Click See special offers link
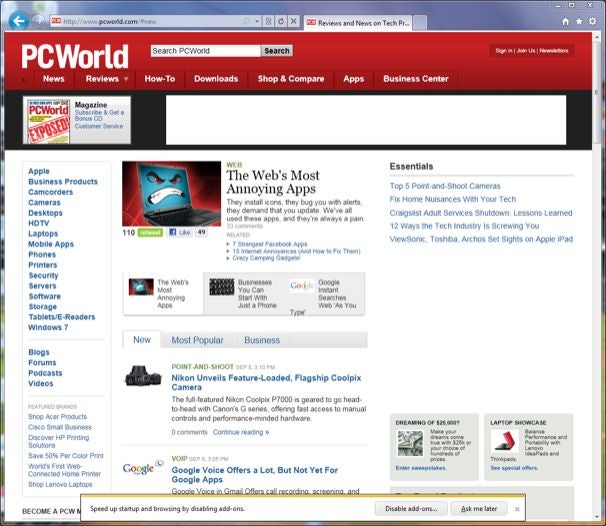This screenshot has height=526, width=606. click(x=514, y=468)
